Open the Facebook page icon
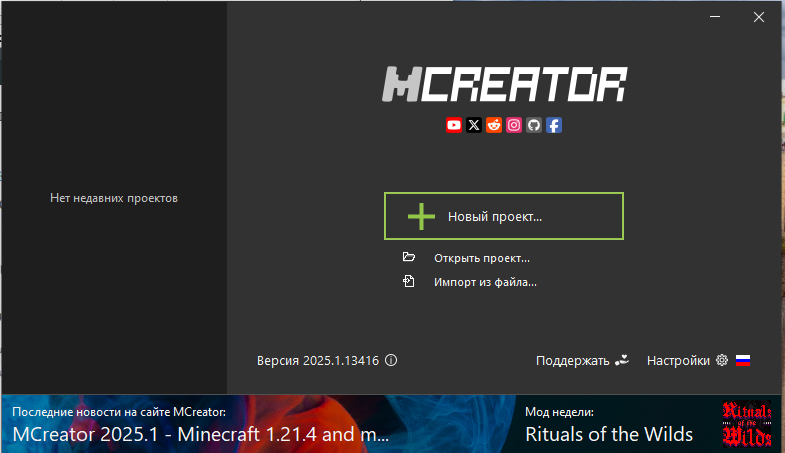The height and width of the screenshot is (453, 785). (x=554, y=125)
